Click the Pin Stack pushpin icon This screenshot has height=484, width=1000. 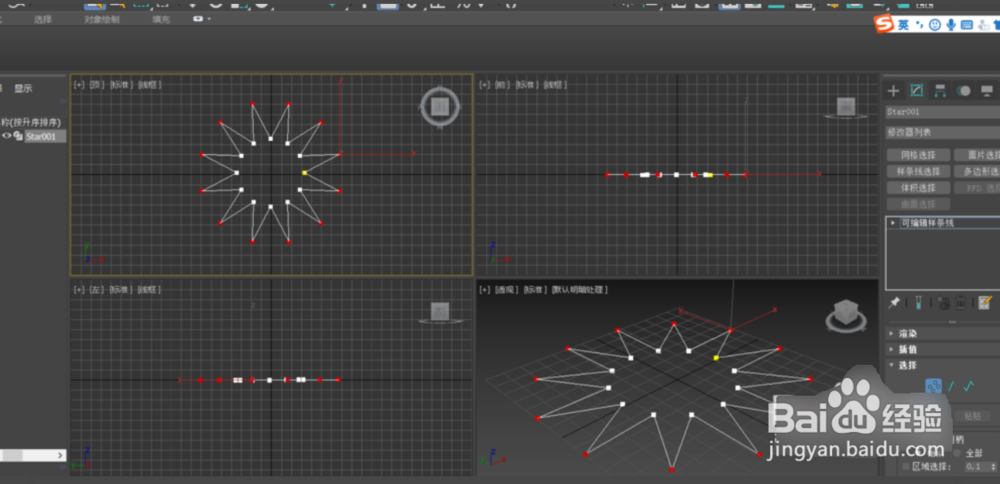click(894, 302)
